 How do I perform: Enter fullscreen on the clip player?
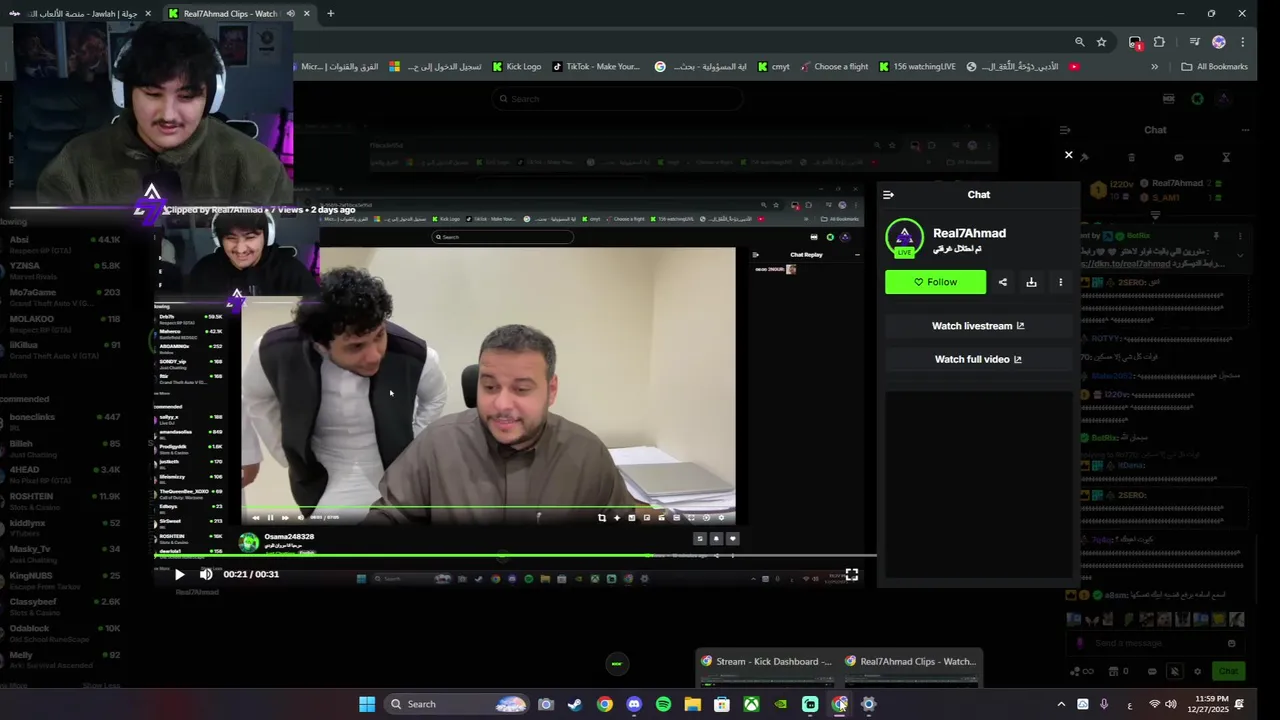852,575
